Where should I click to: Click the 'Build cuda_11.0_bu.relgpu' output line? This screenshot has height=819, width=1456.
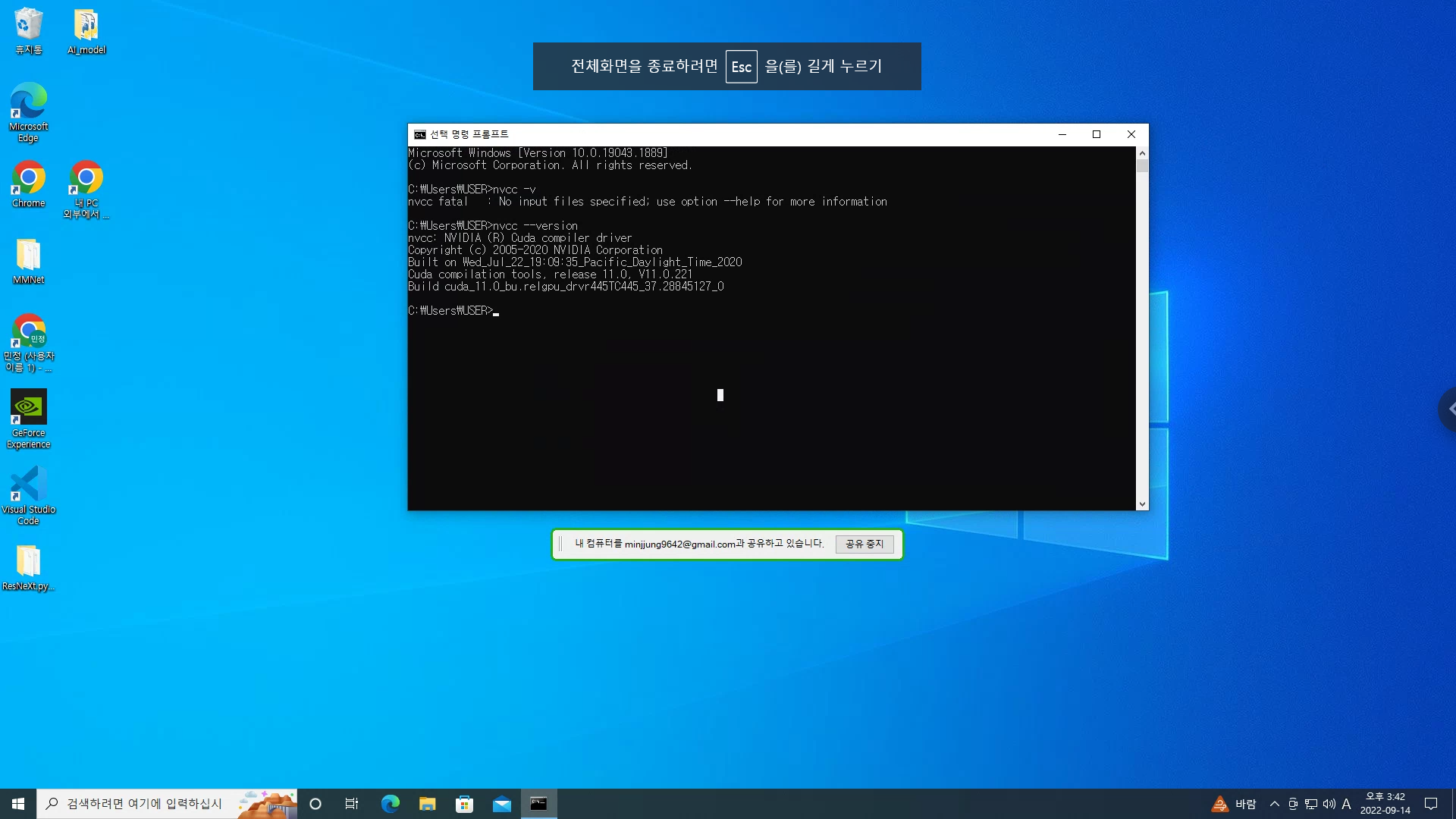coord(566,287)
